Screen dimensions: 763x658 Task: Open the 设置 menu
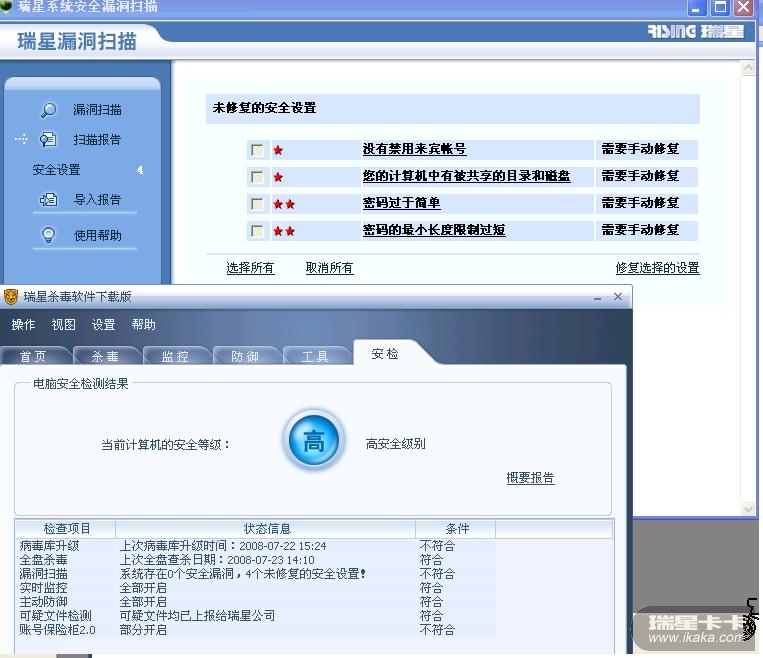(104, 325)
